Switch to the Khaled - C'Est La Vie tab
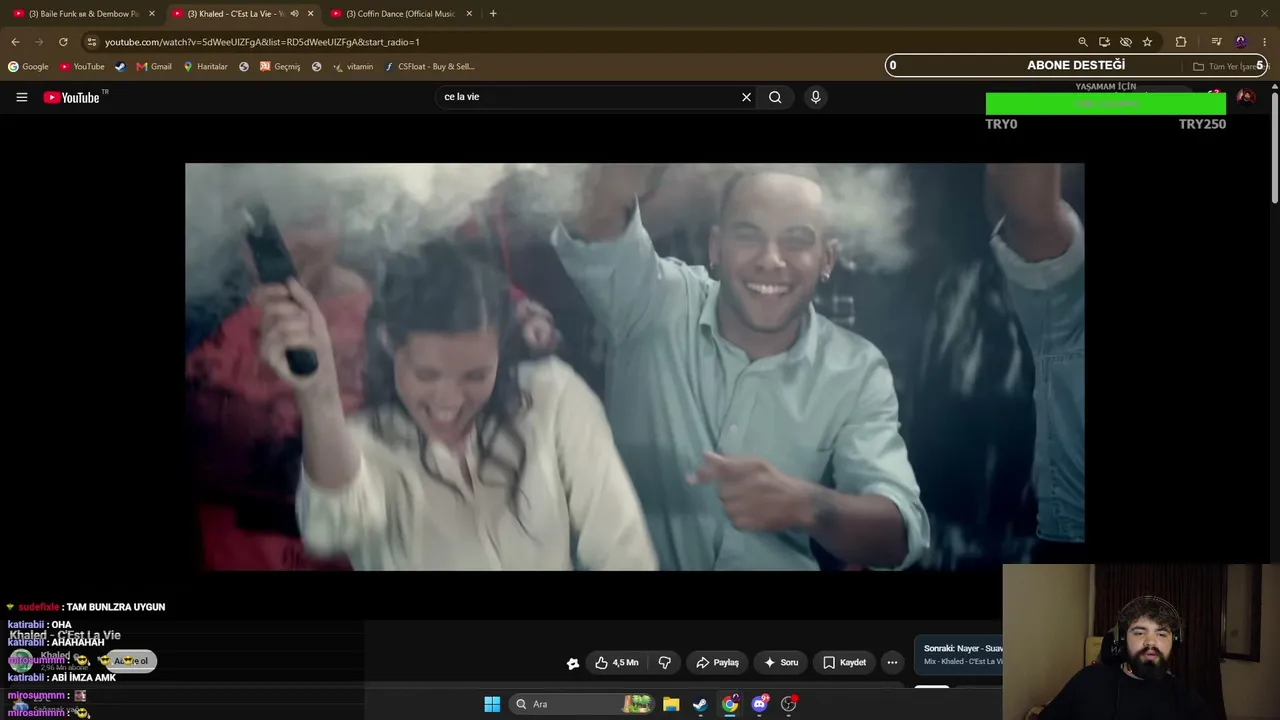Image resolution: width=1280 pixels, height=720 pixels. click(x=235, y=14)
